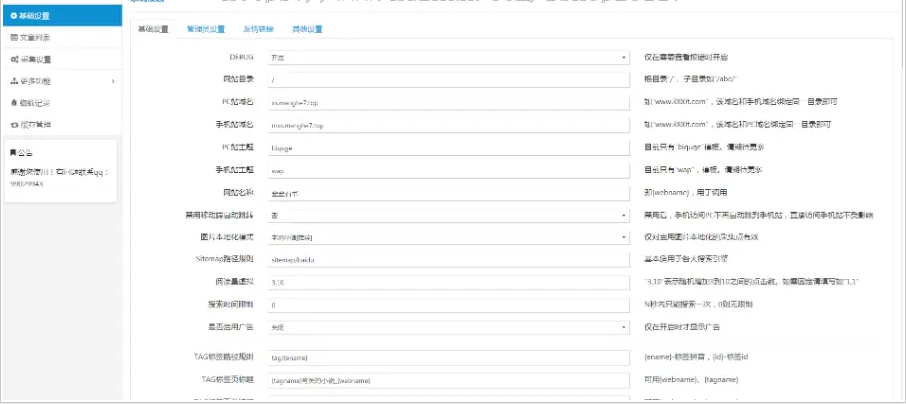
Task: Click the 搜索时间限制 input showing 0
Action: [448, 305]
